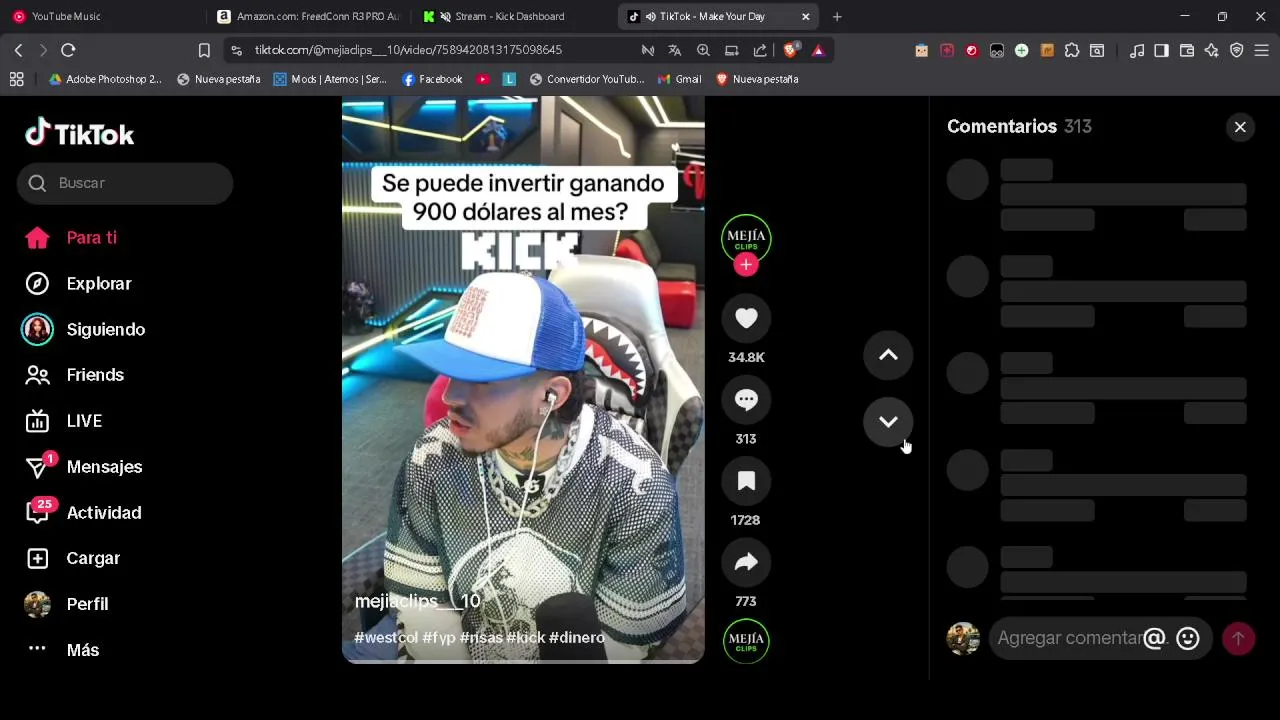1280x720 pixels.
Task: Post comment with the red arrow button
Action: [x=1238, y=638]
